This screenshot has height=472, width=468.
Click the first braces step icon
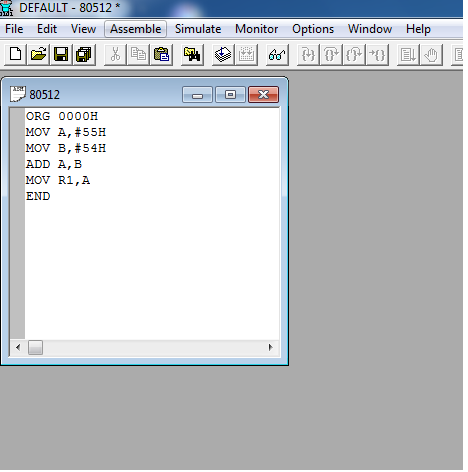pyautogui.click(x=308, y=54)
